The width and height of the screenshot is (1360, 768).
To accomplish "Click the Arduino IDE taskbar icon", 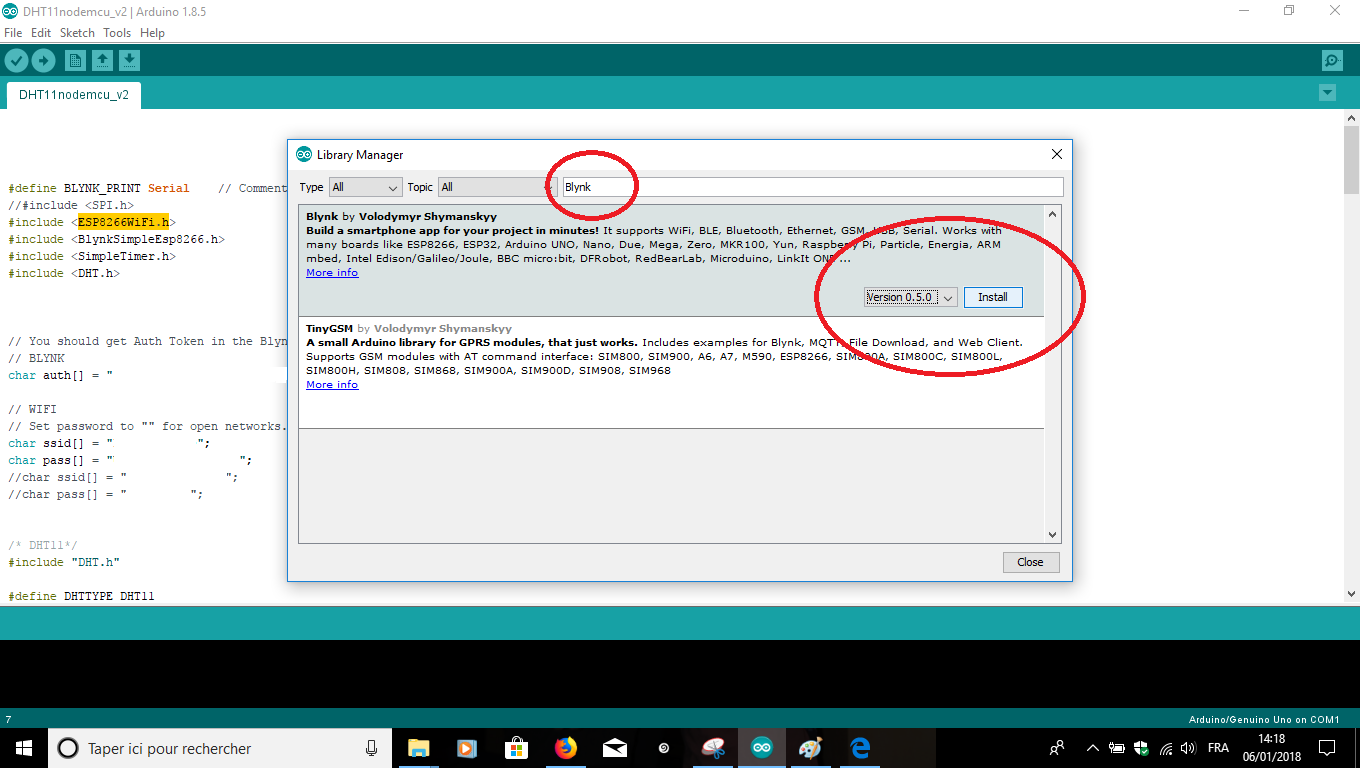I will pyautogui.click(x=762, y=748).
